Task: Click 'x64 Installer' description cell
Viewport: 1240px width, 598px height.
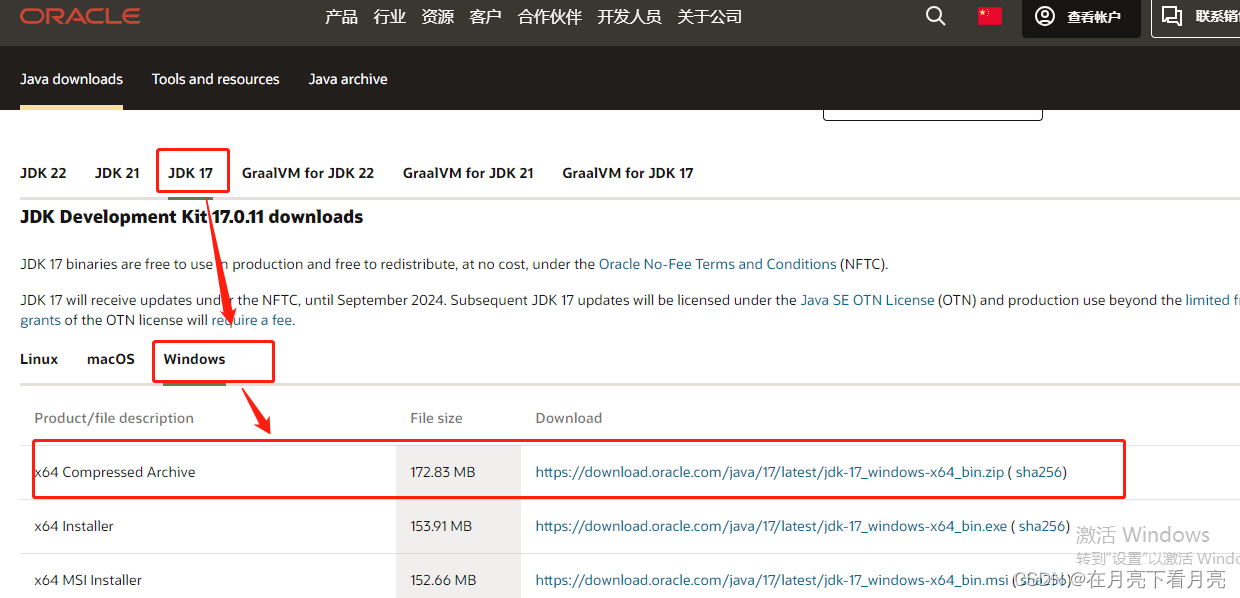Action: 74,526
